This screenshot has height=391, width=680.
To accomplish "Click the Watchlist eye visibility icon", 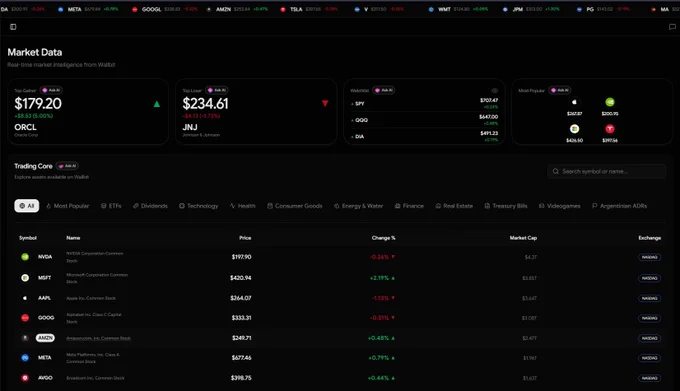I will pos(494,91).
